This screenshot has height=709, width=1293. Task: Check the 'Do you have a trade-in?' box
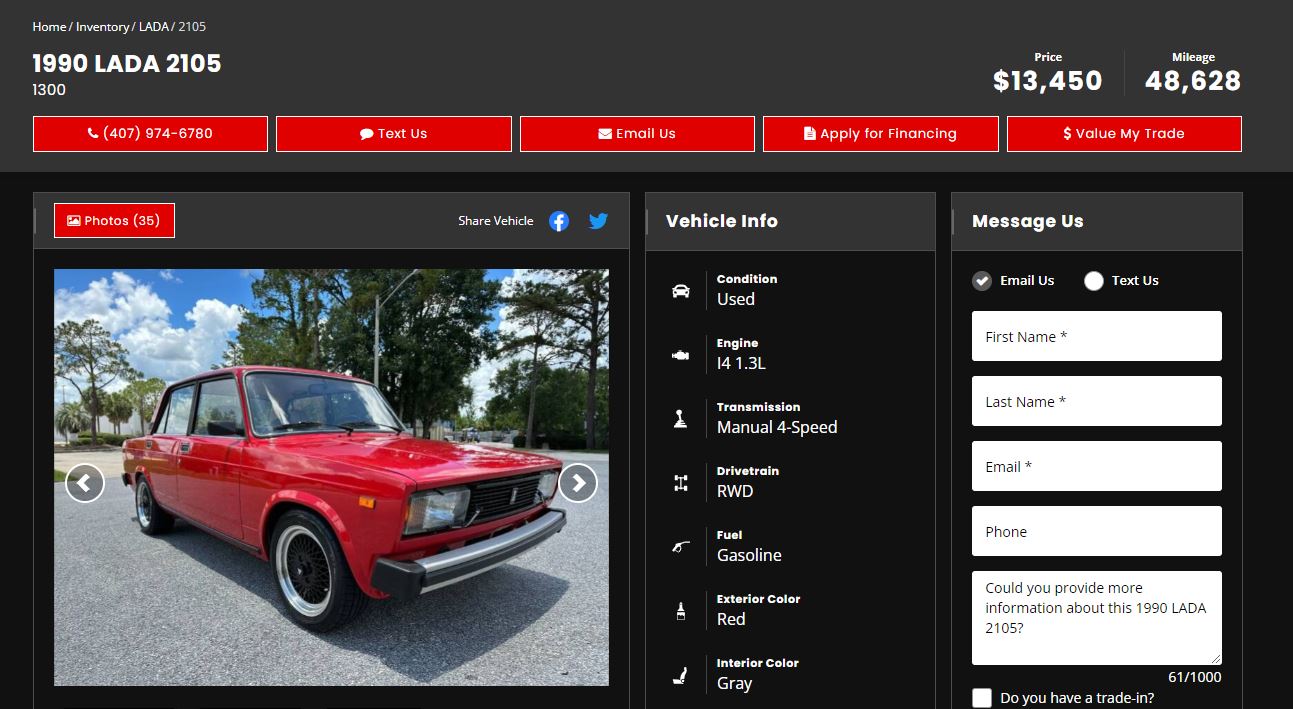coord(982,698)
